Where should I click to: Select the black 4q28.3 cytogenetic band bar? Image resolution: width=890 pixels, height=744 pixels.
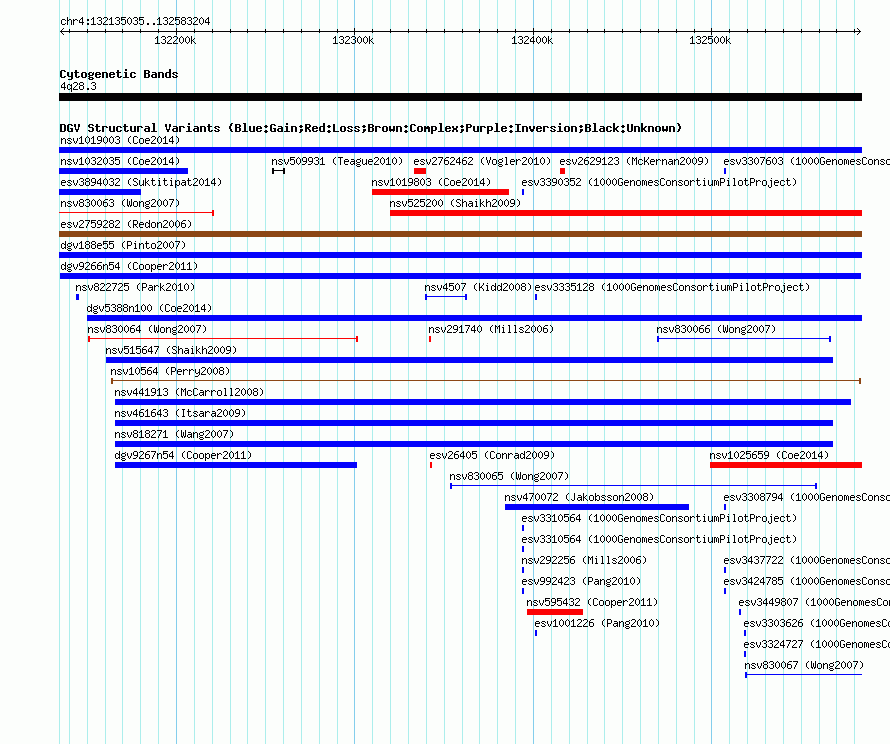460,97
